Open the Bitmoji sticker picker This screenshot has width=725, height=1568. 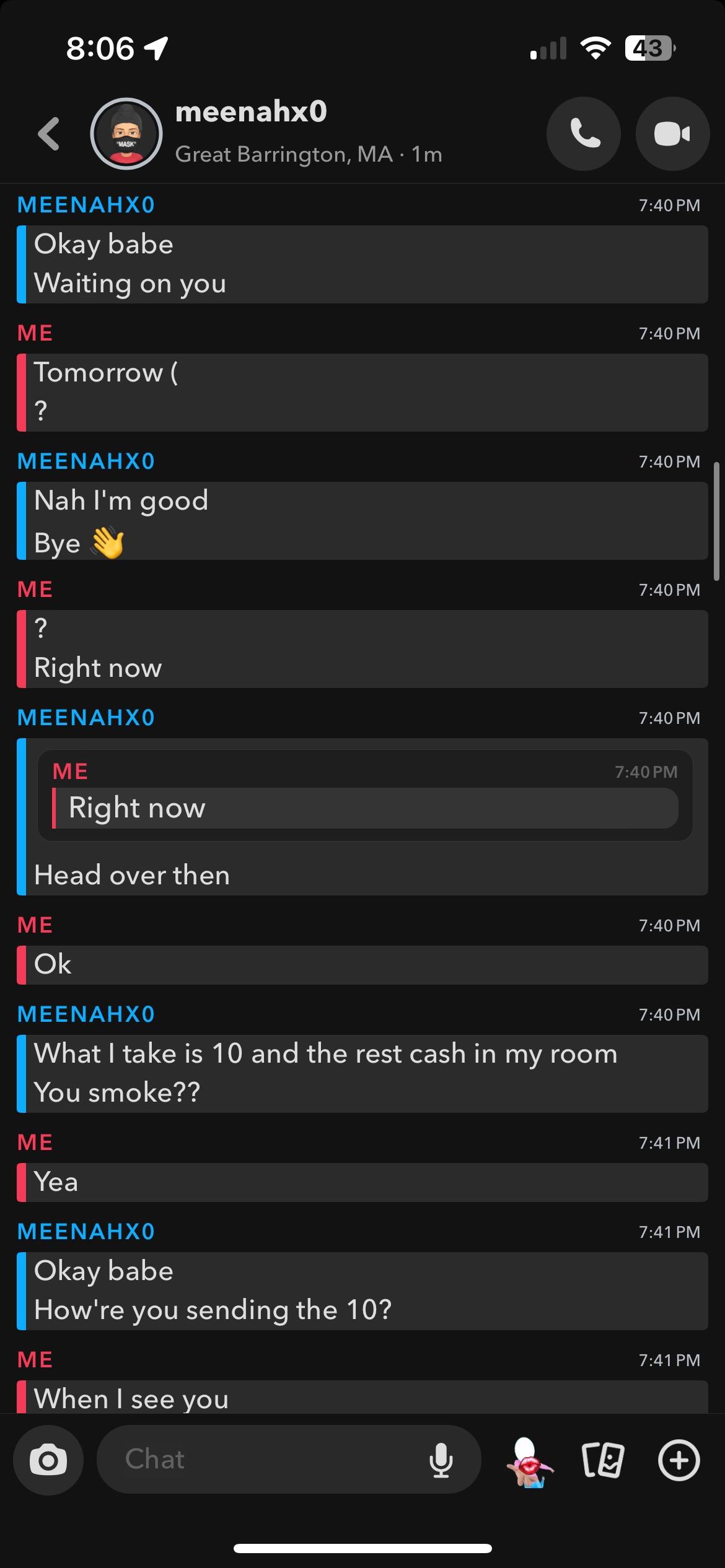click(x=529, y=1461)
